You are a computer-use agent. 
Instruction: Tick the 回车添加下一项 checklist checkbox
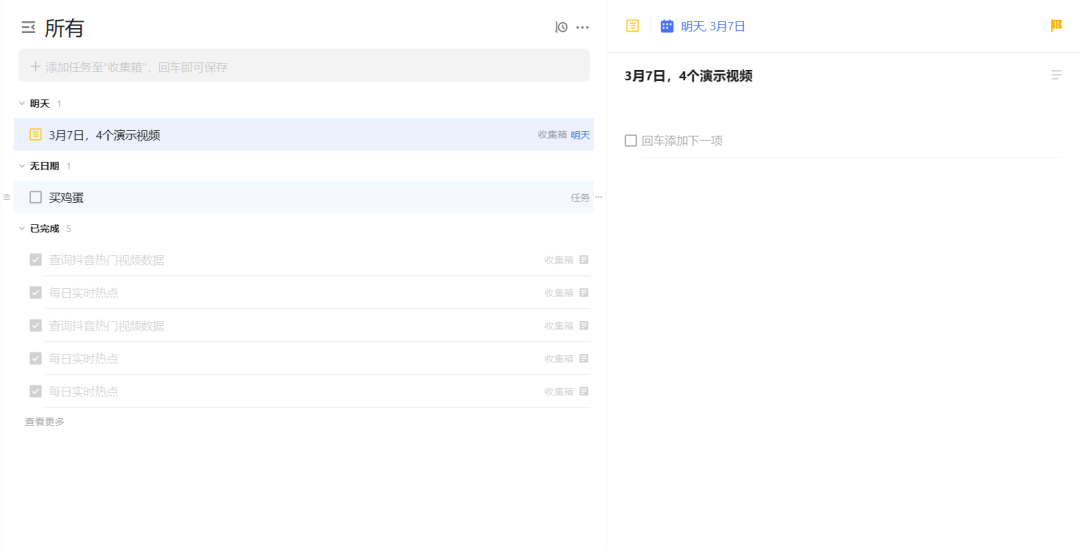(x=631, y=141)
